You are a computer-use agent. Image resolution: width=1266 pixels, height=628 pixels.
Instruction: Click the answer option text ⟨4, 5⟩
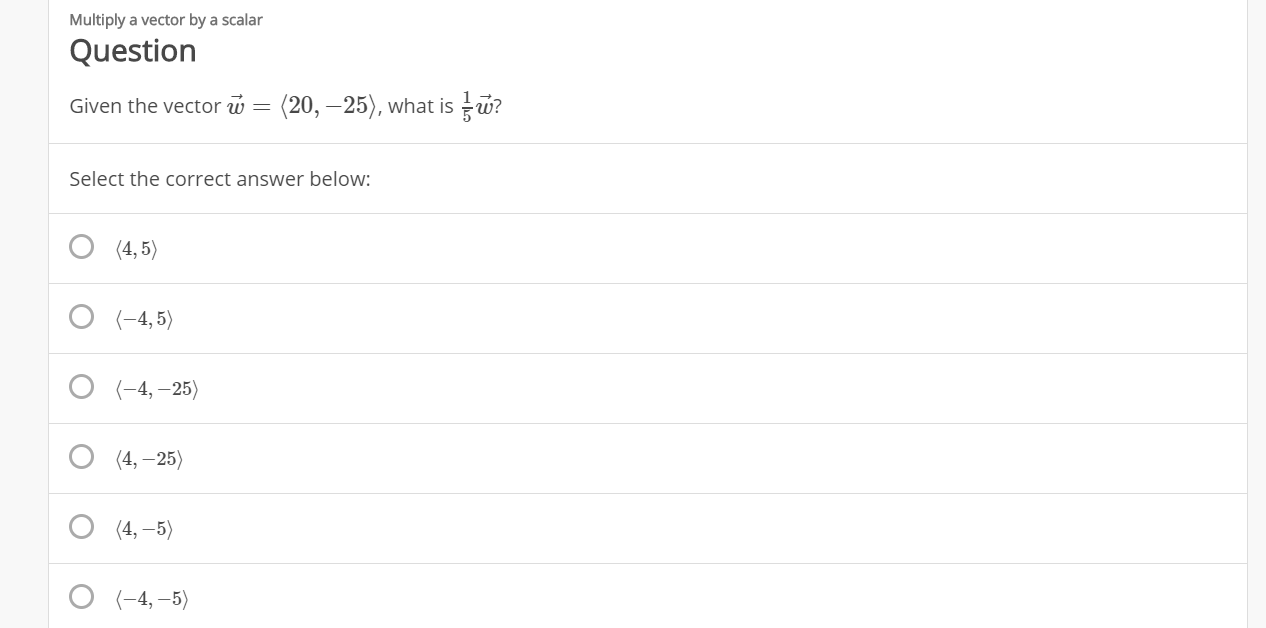(x=135, y=248)
